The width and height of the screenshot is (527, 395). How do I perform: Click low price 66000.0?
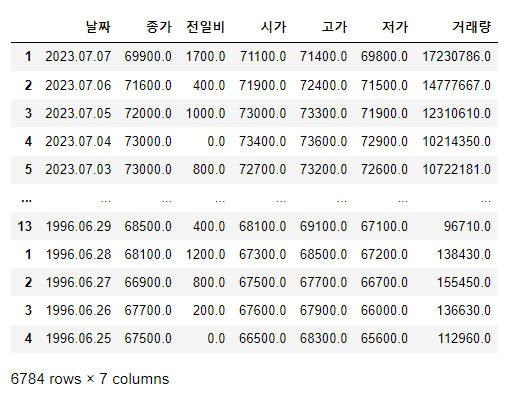[384, 310]
